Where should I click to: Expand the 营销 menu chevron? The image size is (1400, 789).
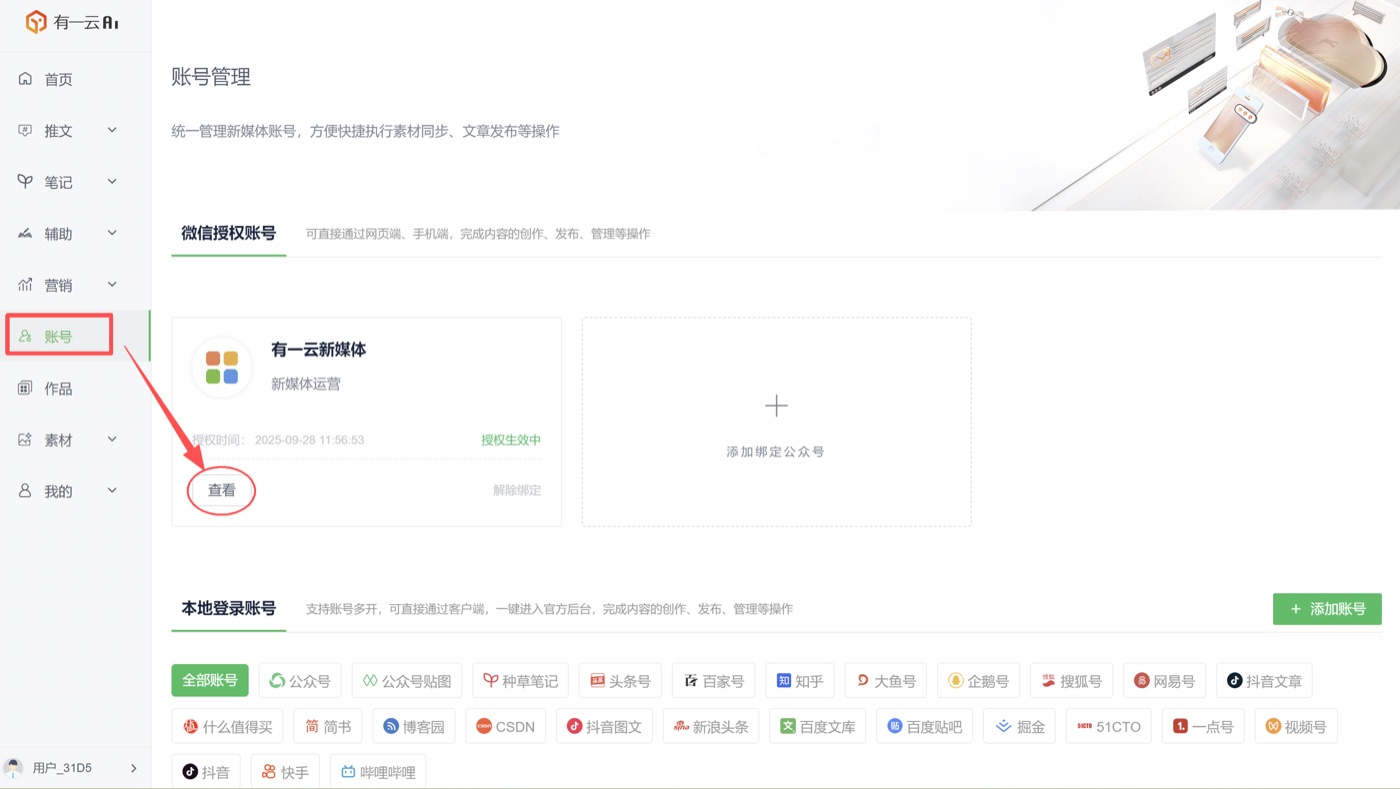click(112, 285)
